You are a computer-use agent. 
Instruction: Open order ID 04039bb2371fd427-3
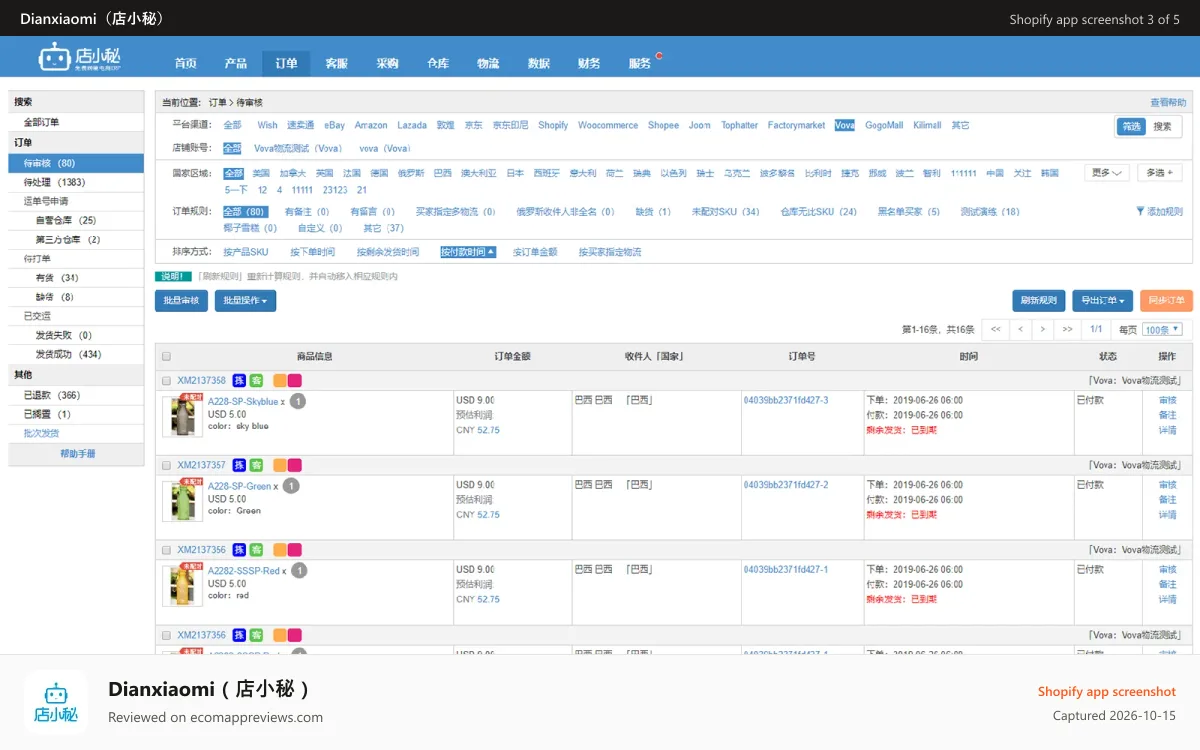coord(785,400)
